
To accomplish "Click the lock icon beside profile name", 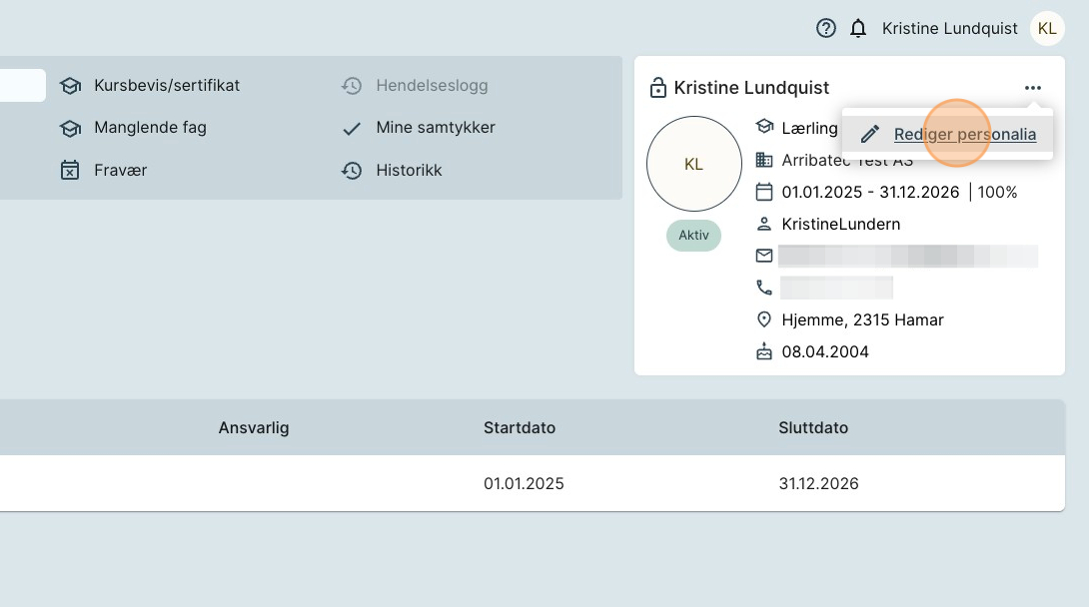I will tap(658, 88).
